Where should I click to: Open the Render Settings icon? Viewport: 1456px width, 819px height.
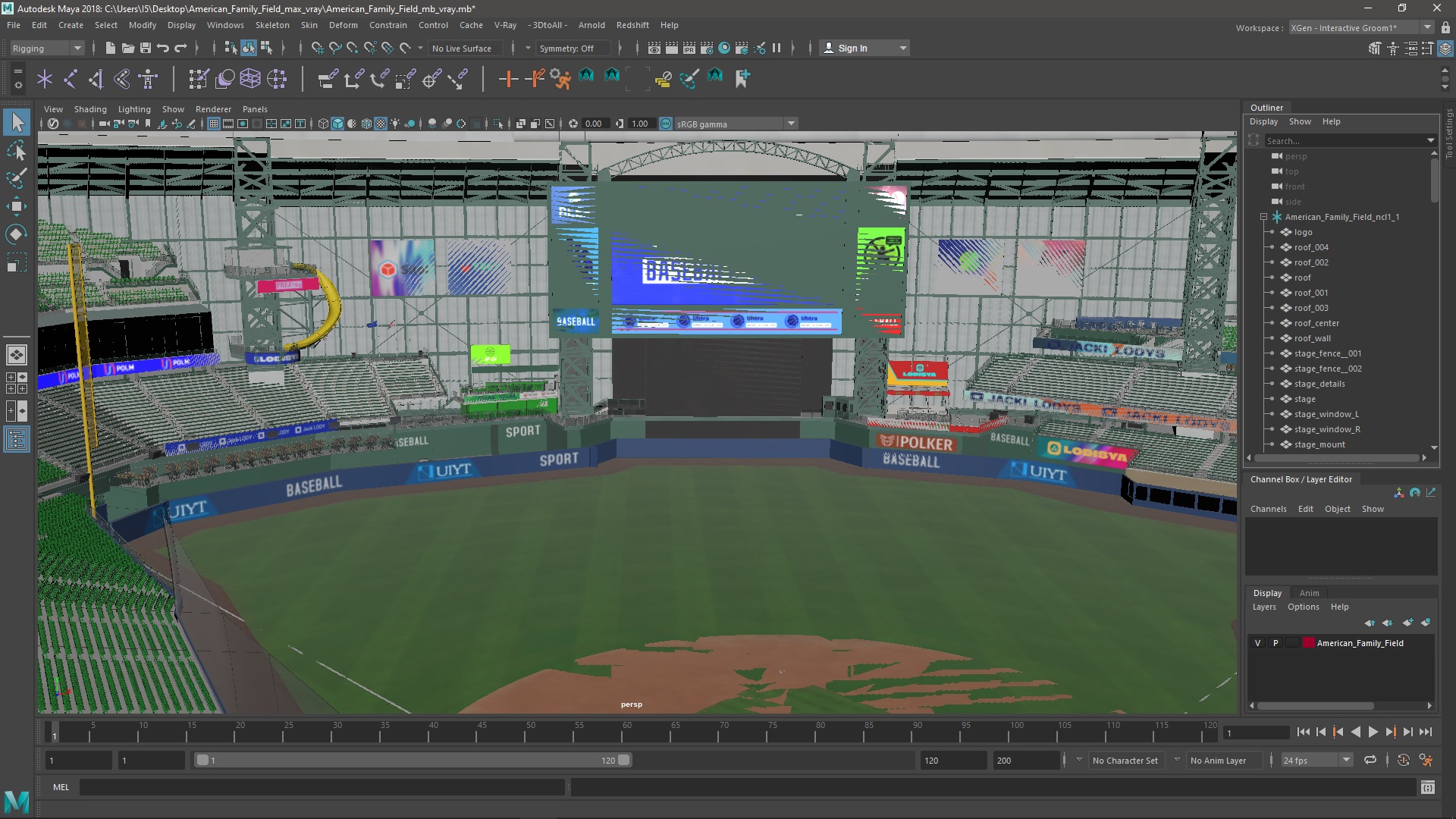point(707,48)
